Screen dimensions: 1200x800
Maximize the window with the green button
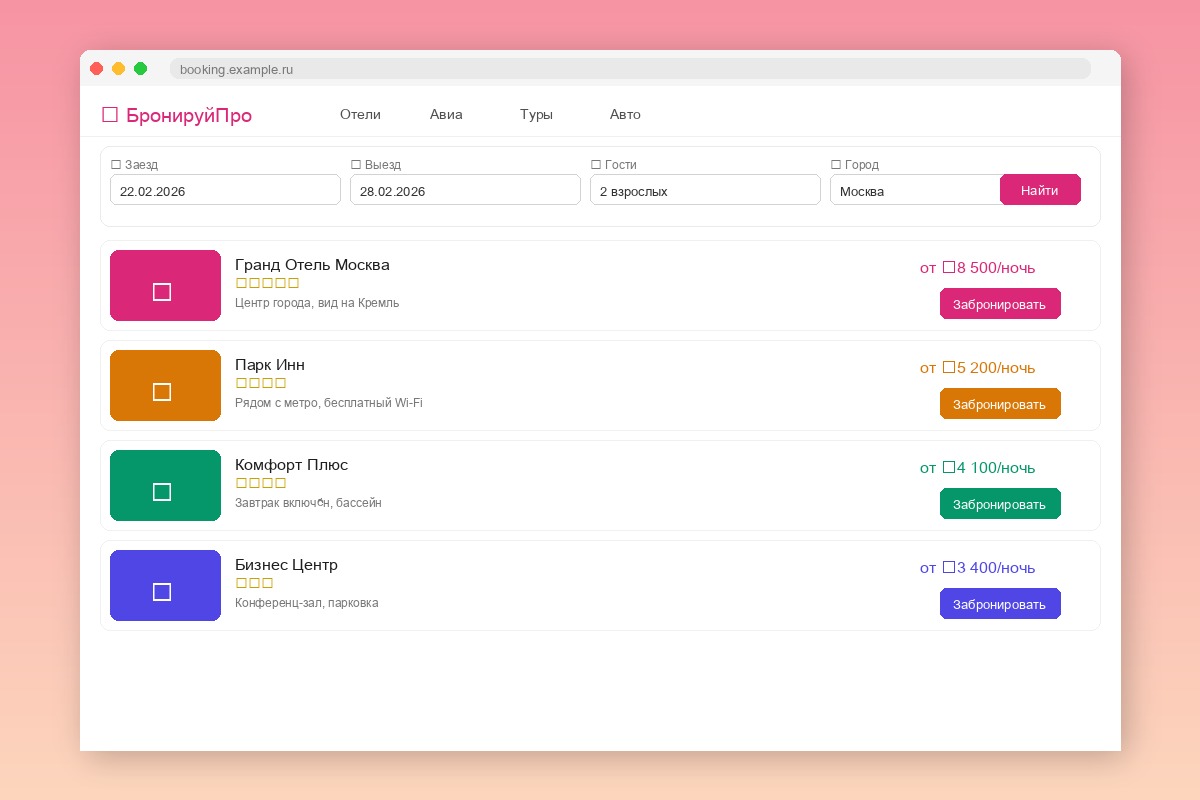click(x=141, y=69)
